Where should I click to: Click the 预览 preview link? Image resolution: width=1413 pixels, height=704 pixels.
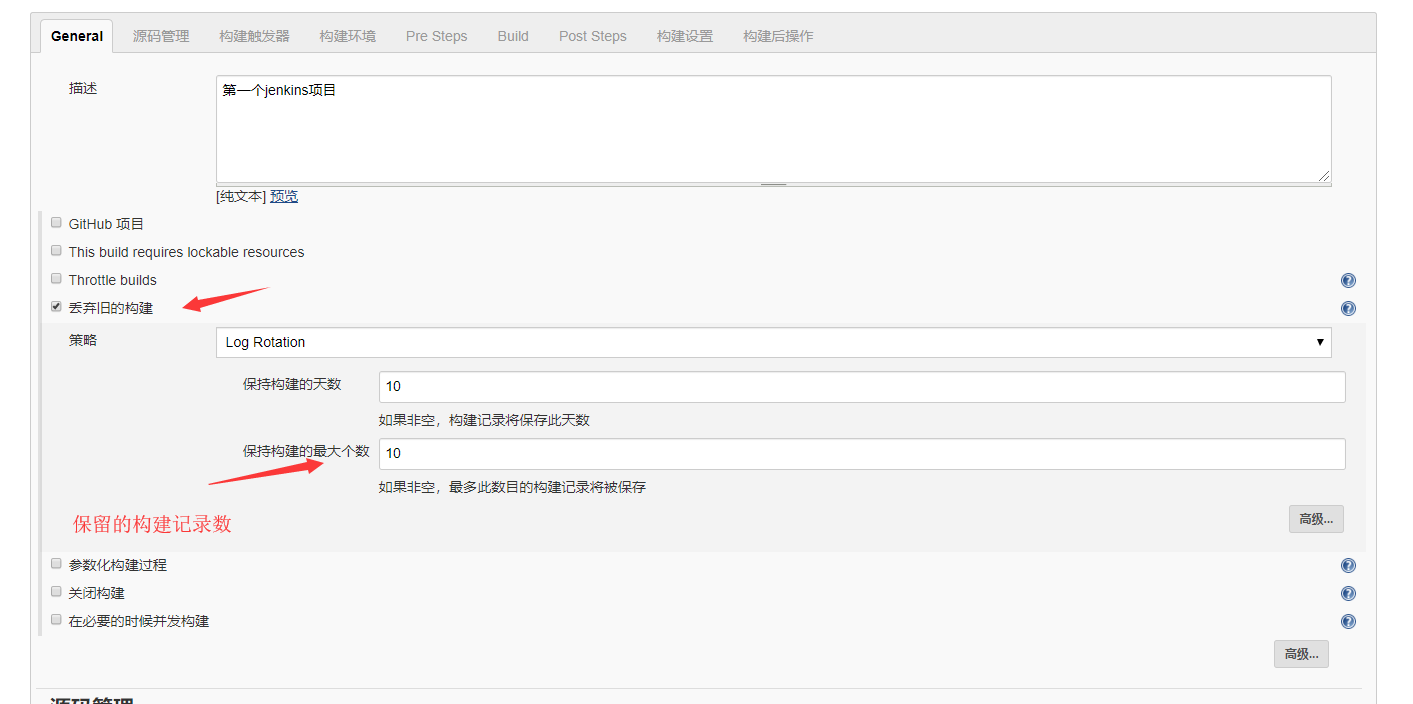point(284,196)
